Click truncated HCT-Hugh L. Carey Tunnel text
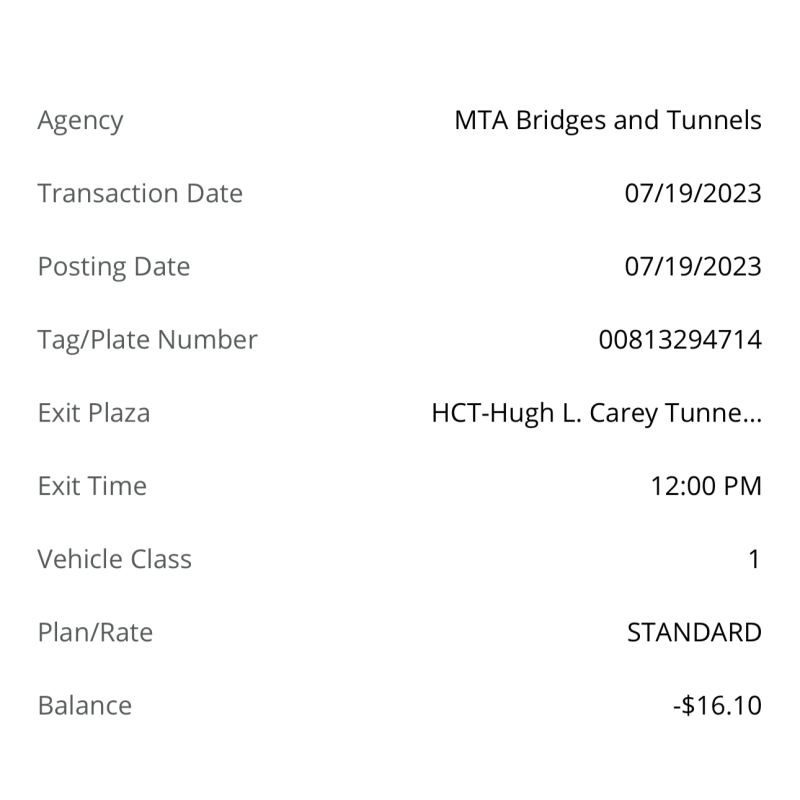The width and height of the screenshot is (800, 800). pyautogui.click(x=596, y=413)
